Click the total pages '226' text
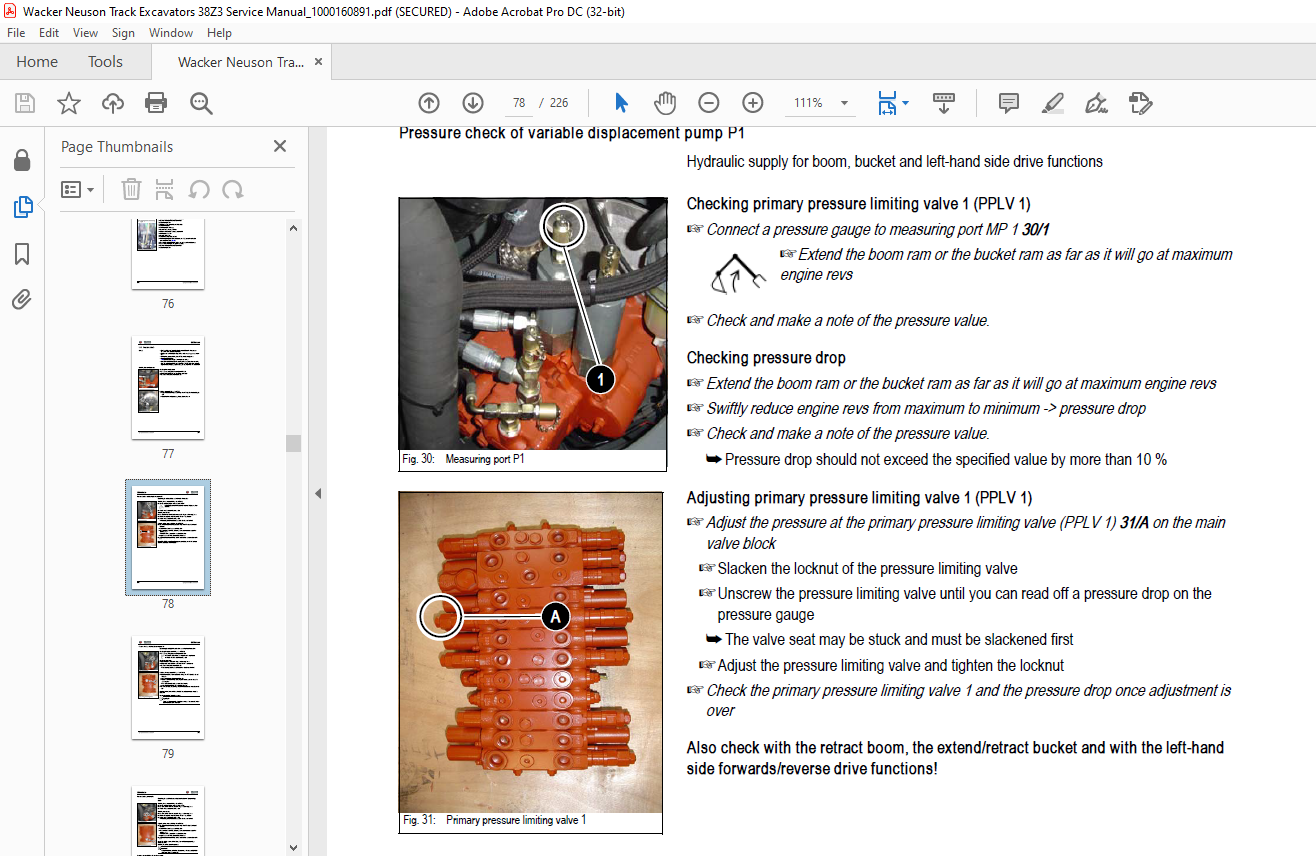 click(559, 103)
